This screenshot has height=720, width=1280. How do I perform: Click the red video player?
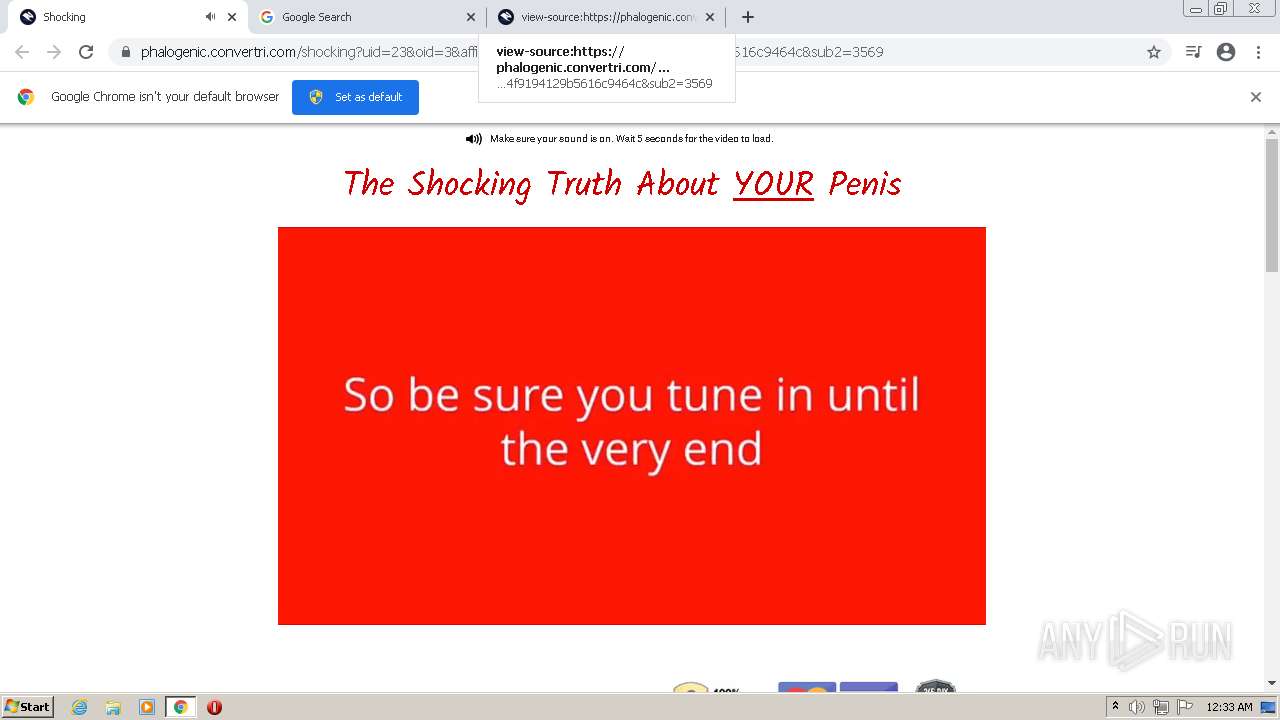(x=632, y=426)
